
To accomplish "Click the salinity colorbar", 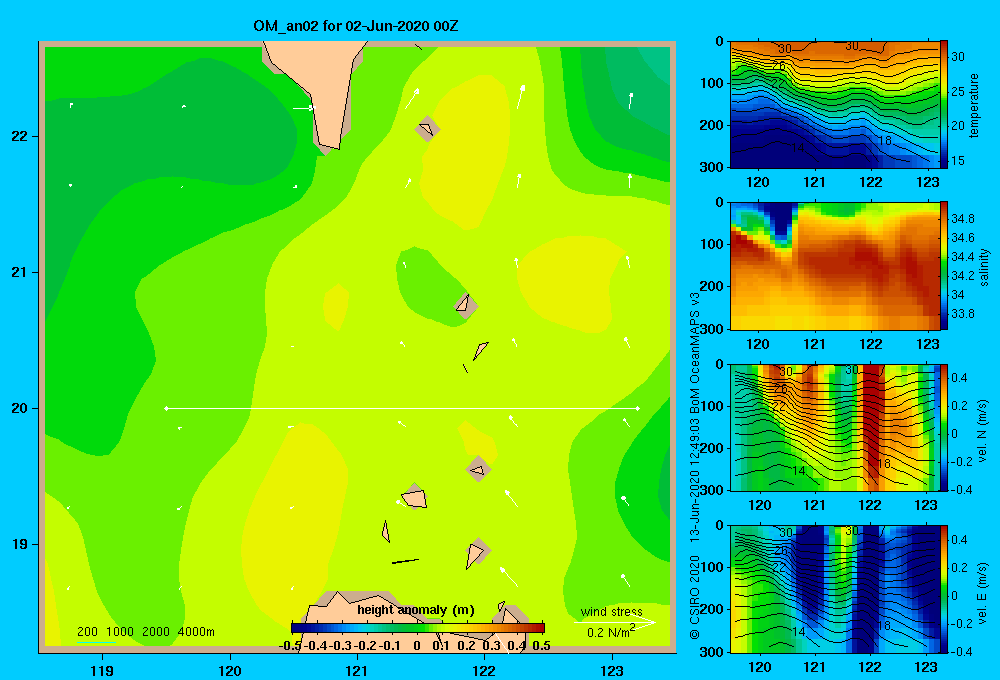I will 944,266.
